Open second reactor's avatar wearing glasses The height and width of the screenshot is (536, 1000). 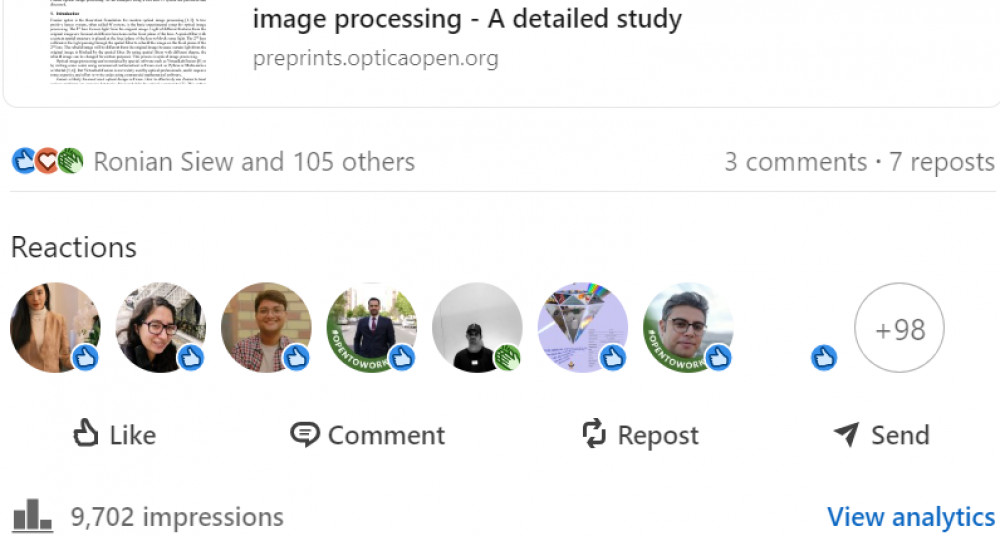tap(159, 327)
